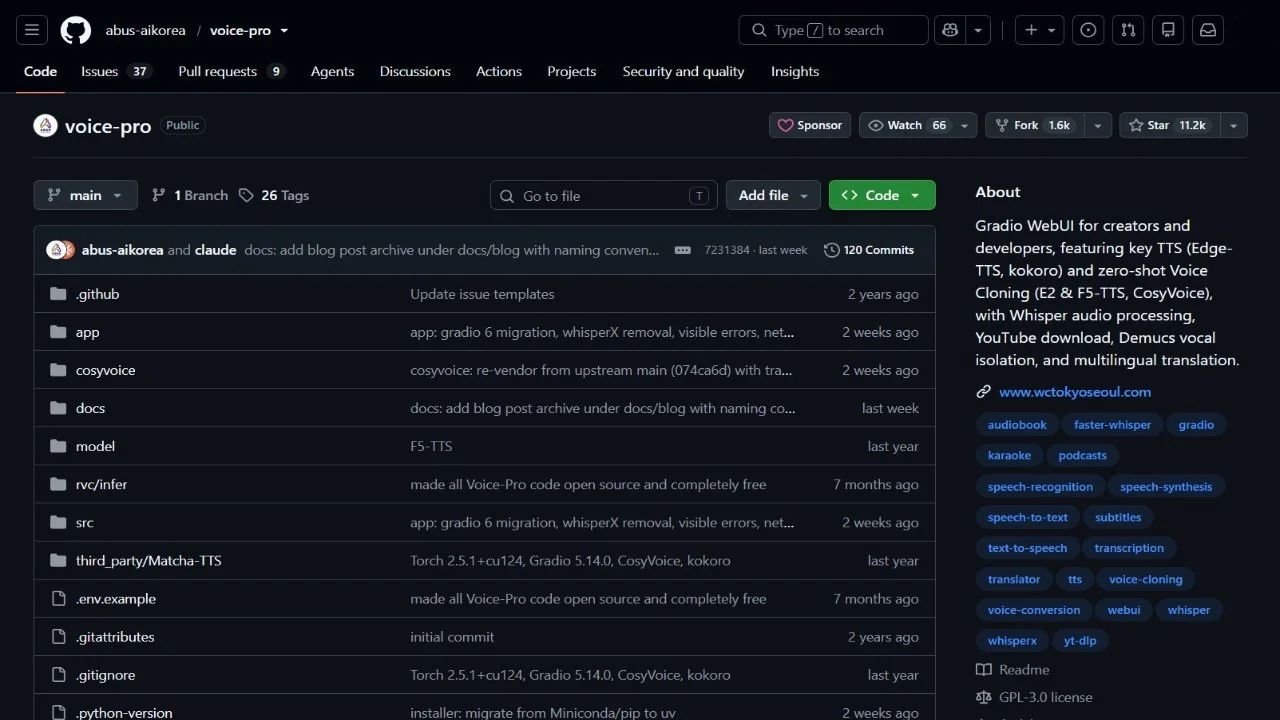Open the notifications inbox icon
The width and height of the screenshot is (1280, 720).
[x=1208, y=30]
